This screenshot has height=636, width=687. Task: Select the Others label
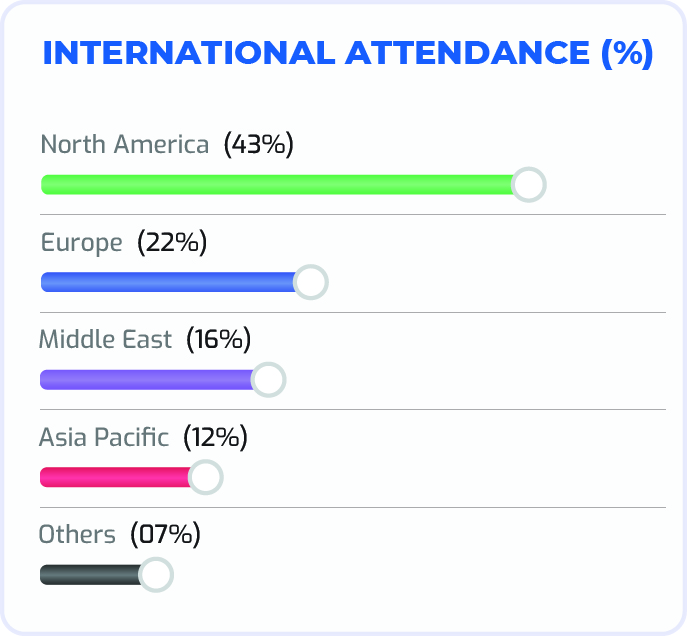pyautogui.click(x=77, y=535)
